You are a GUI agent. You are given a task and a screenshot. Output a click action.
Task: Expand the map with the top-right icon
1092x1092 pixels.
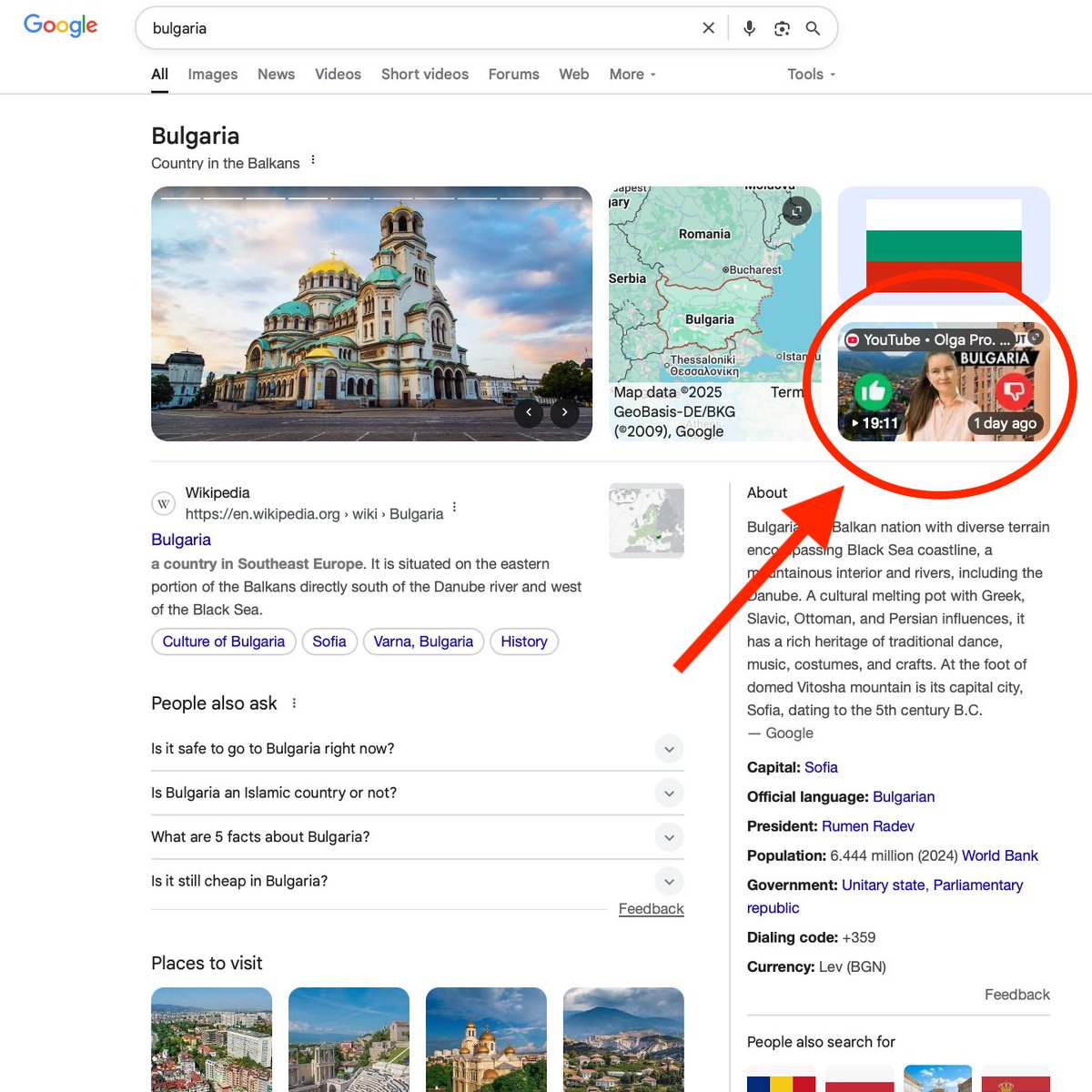pos(796,211)
